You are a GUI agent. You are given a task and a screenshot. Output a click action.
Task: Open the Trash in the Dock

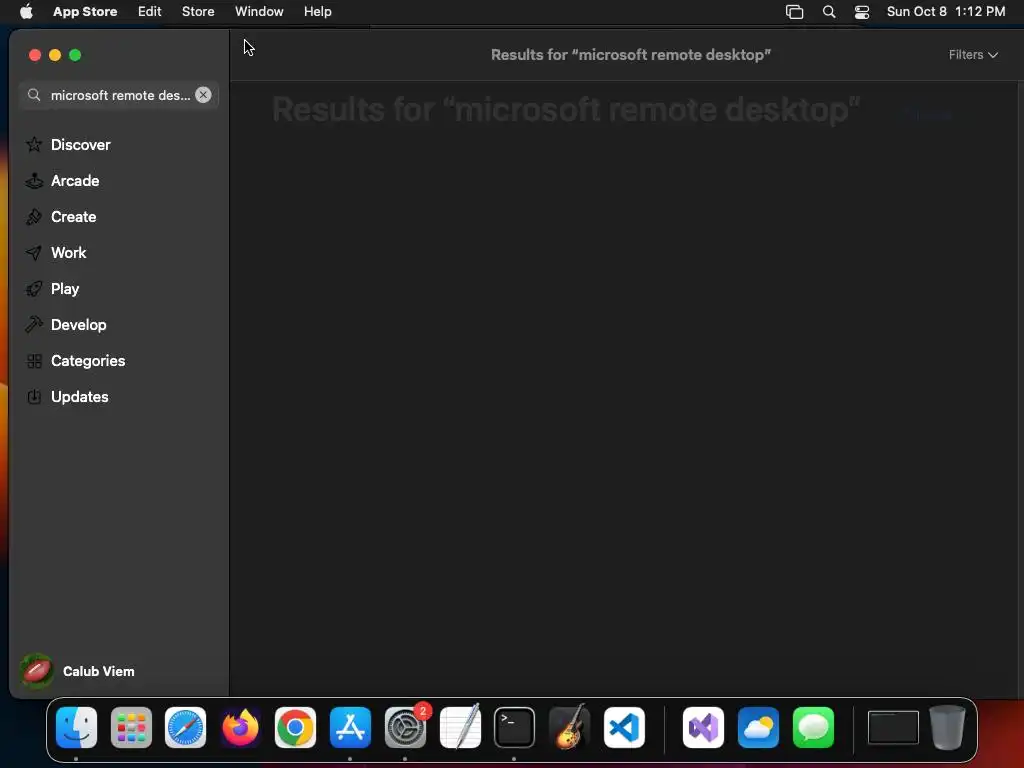pyautogui.click(x=947, y=728)
